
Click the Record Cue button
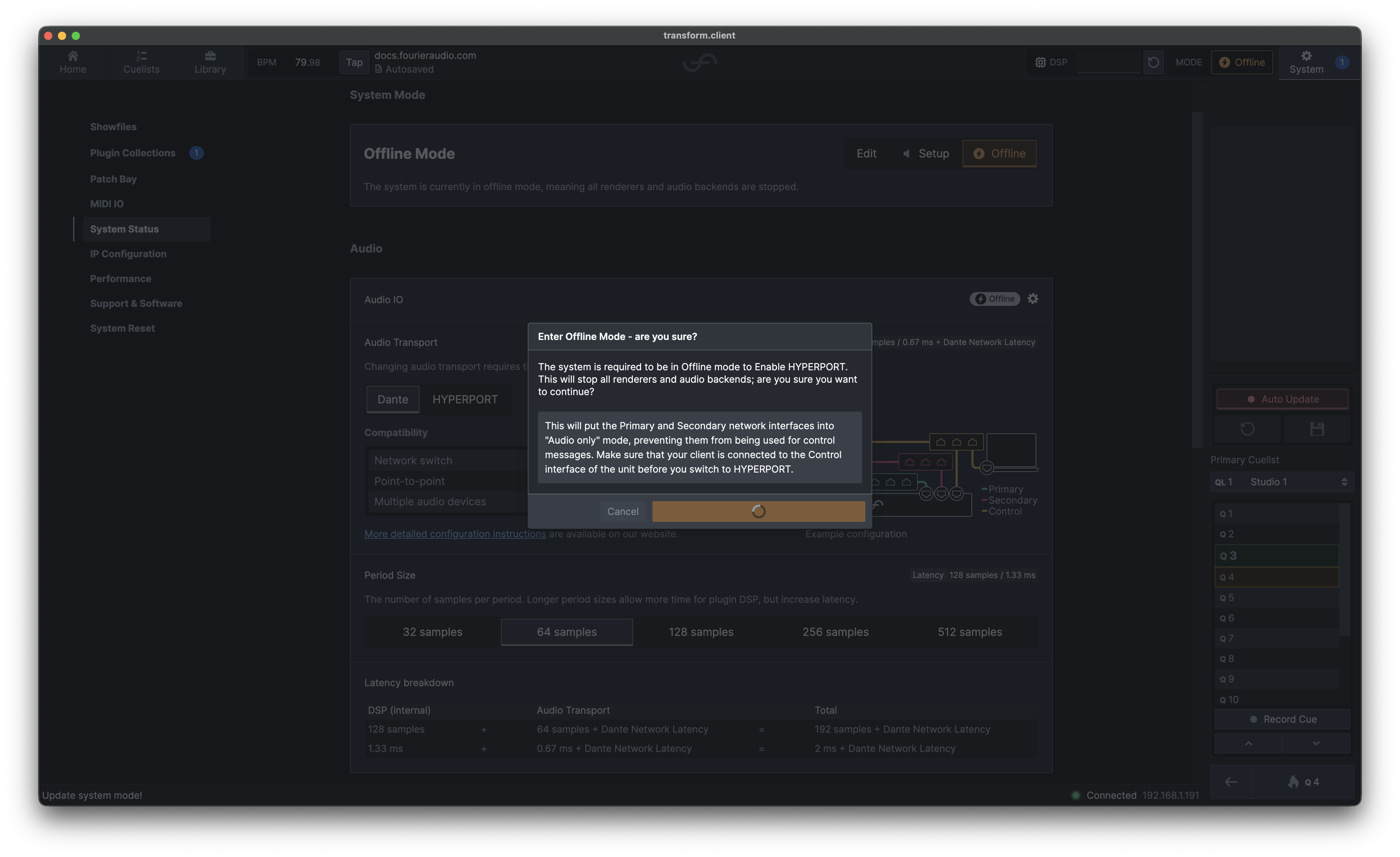tap(1282, 719)
